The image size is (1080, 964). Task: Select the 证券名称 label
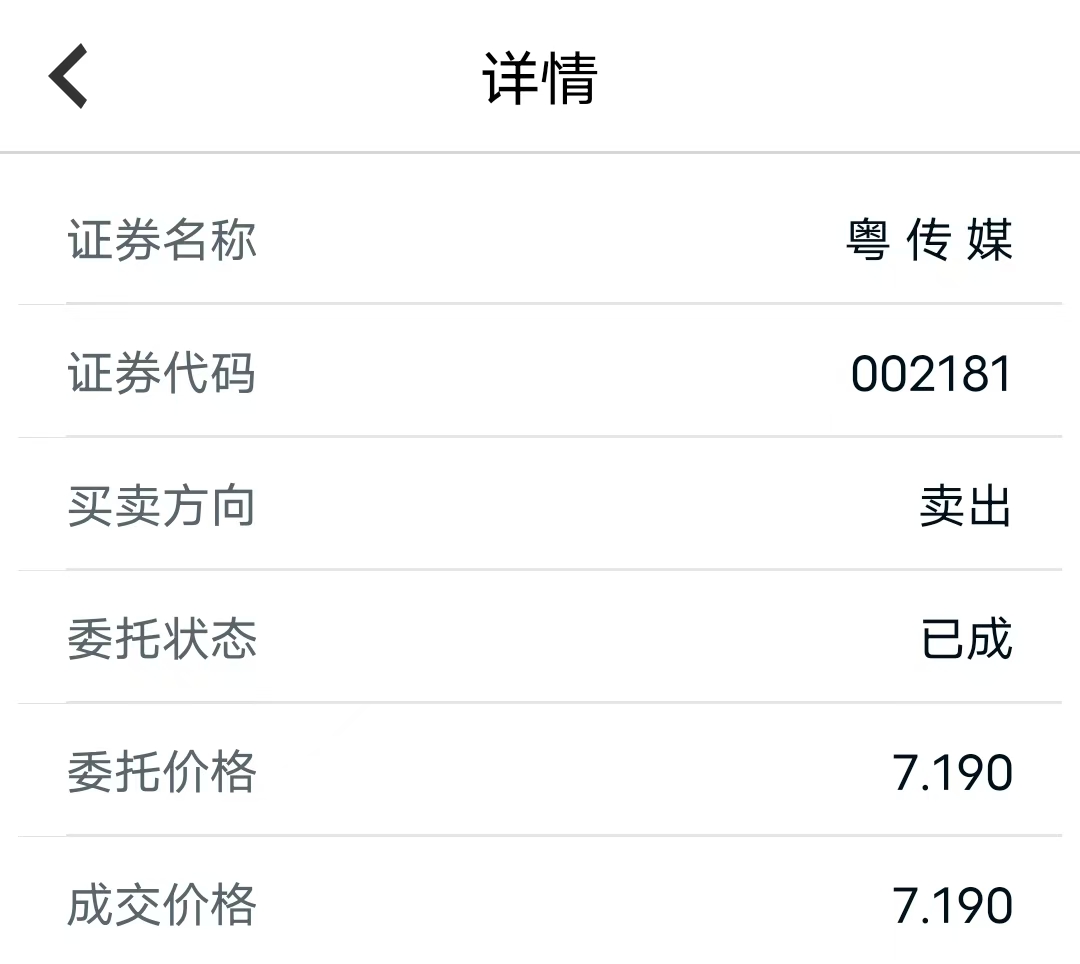[162, 240]
